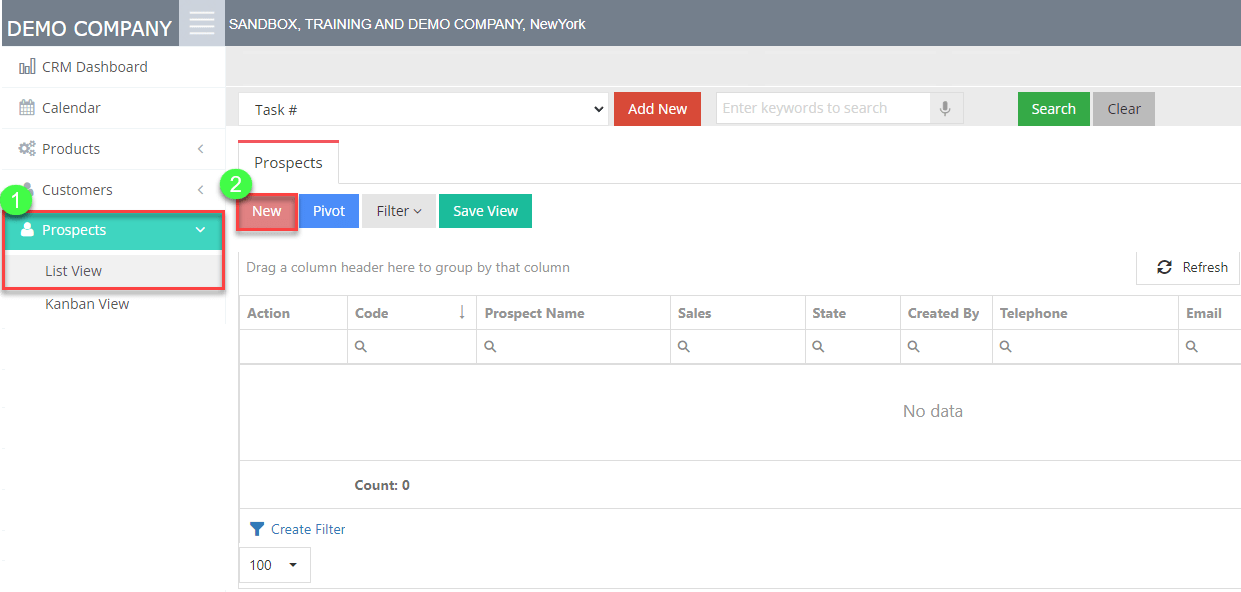Viewport: 1241px width, 592px height.
Task: Focus the keyword search input field
Action: 822,109
